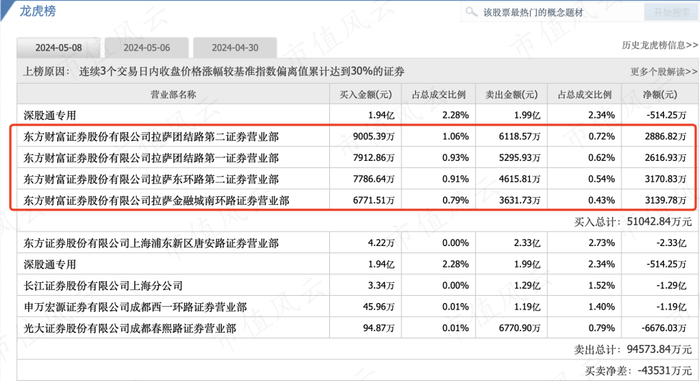The height and width of the screenshot is (381, 700).
Task: Click the 营业部名称 column header
Action: [x=173, y=94]
